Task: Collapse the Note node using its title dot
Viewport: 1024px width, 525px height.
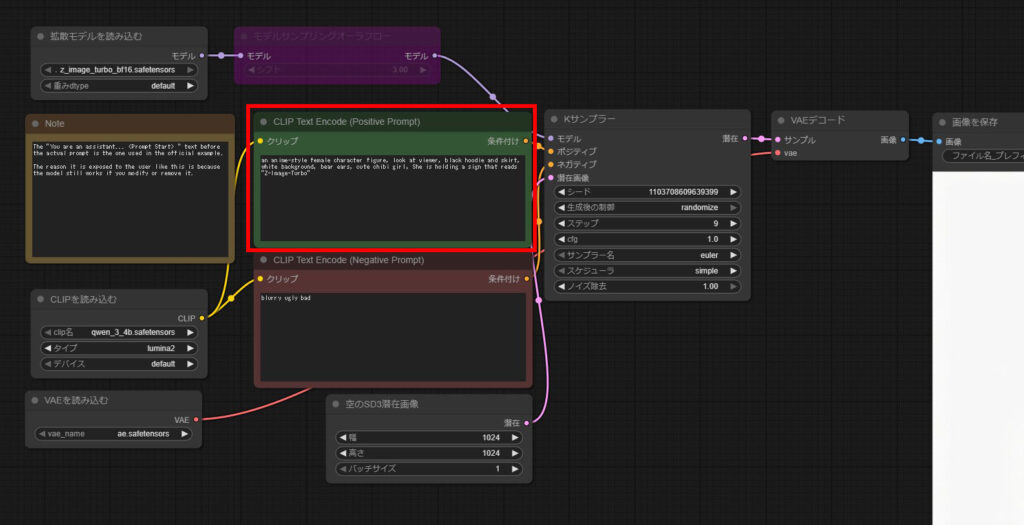Action: [36, 124]
